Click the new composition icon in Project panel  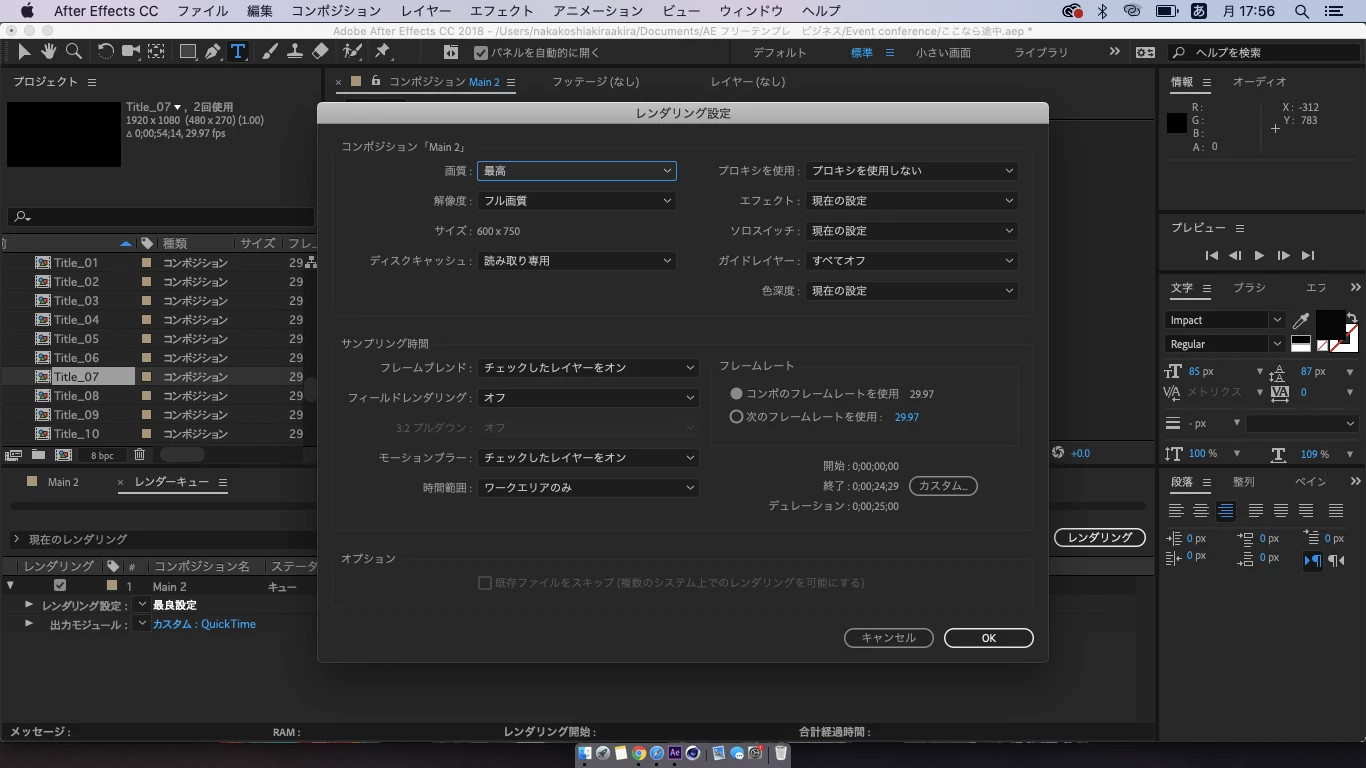pyautogui.click(x=64, y=455)
